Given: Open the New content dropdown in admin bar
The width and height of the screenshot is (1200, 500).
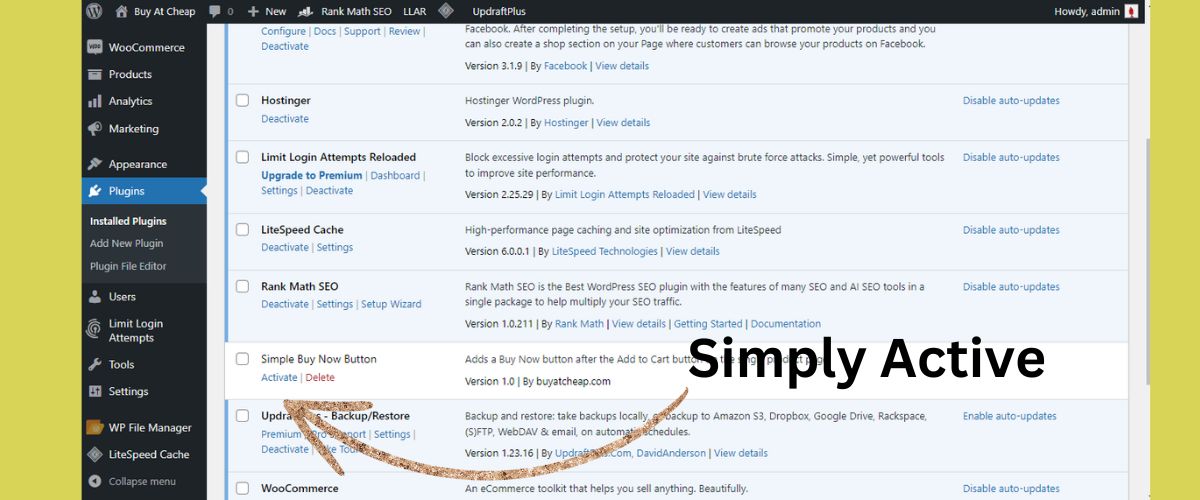Looking at the screenshot, I should (266, 11).
